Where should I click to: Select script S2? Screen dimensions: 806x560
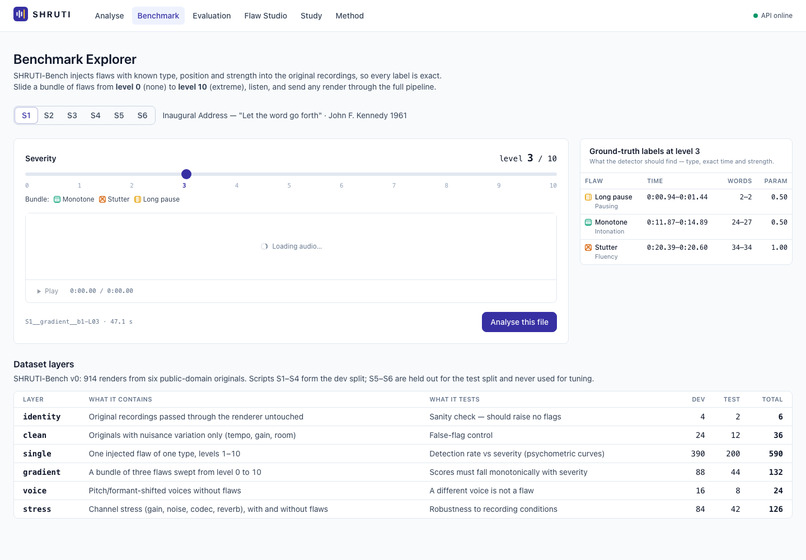tap(49, 115)
